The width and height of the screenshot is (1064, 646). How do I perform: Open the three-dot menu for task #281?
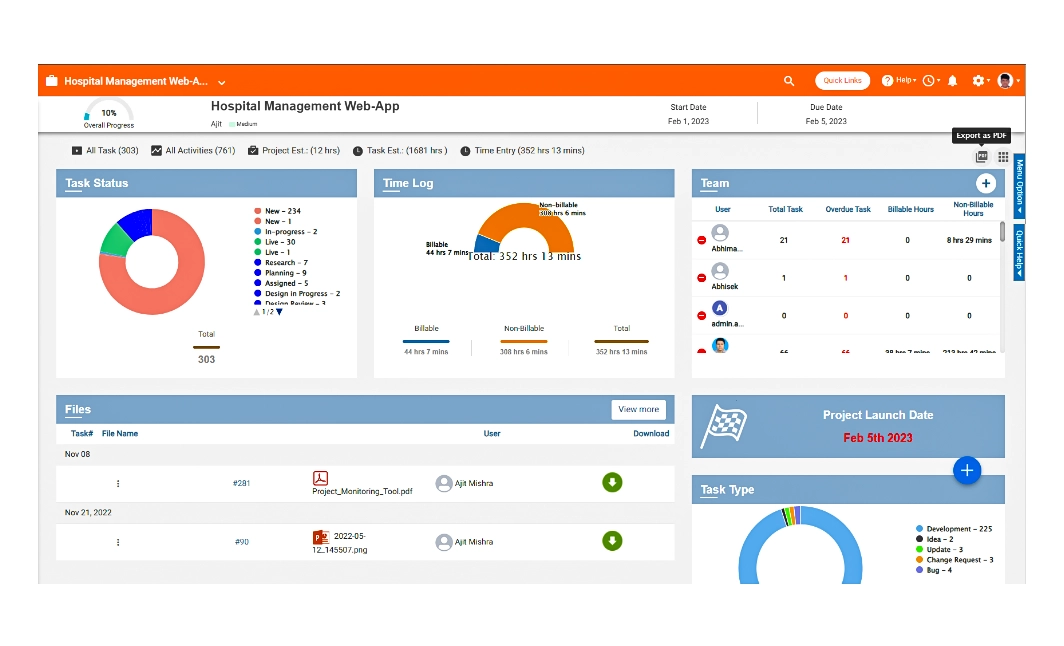(x=118, y=484)
